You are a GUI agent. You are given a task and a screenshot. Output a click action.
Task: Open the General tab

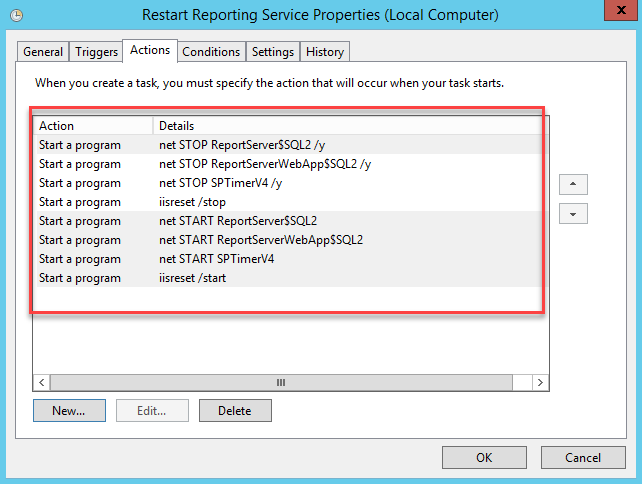click(x=43, y=52)
